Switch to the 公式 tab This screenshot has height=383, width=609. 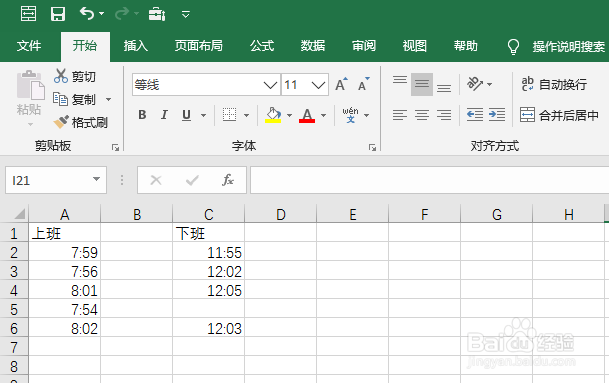point(262,46)
